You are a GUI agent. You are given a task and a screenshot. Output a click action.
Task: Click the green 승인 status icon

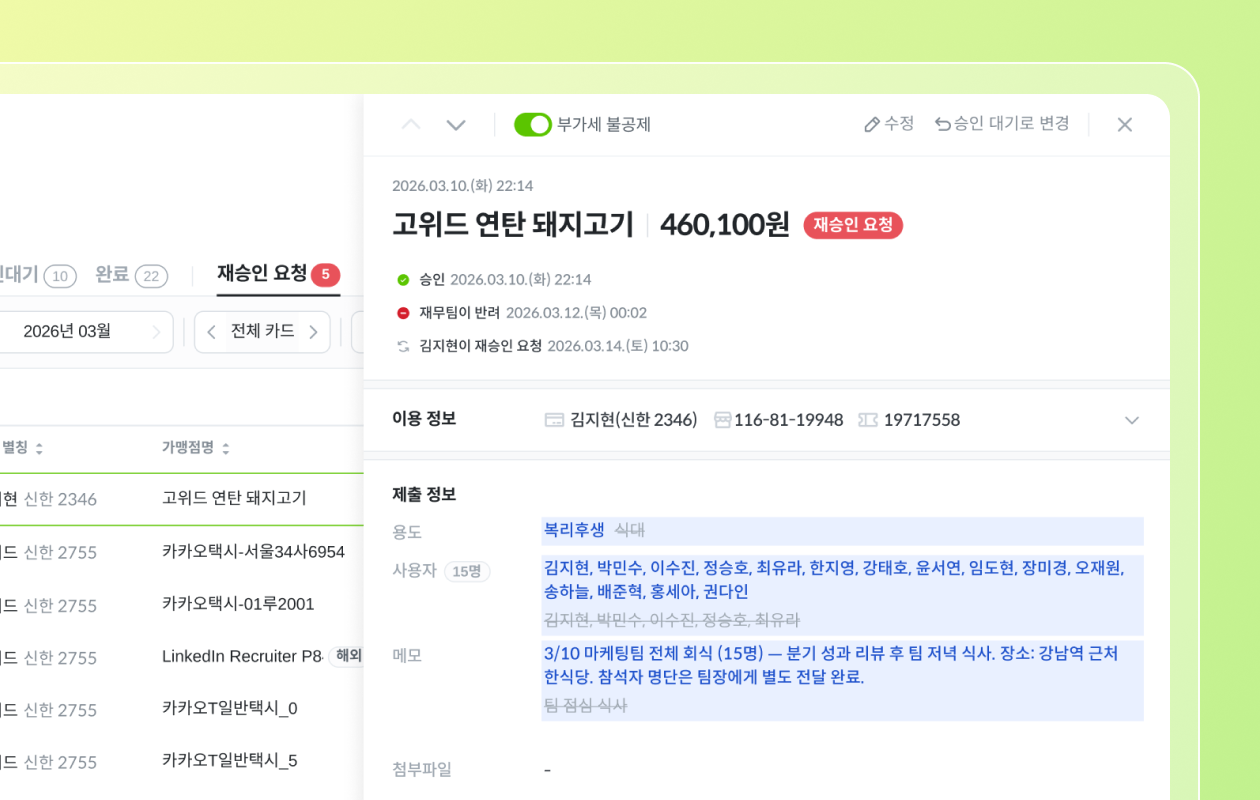[403, 280]
